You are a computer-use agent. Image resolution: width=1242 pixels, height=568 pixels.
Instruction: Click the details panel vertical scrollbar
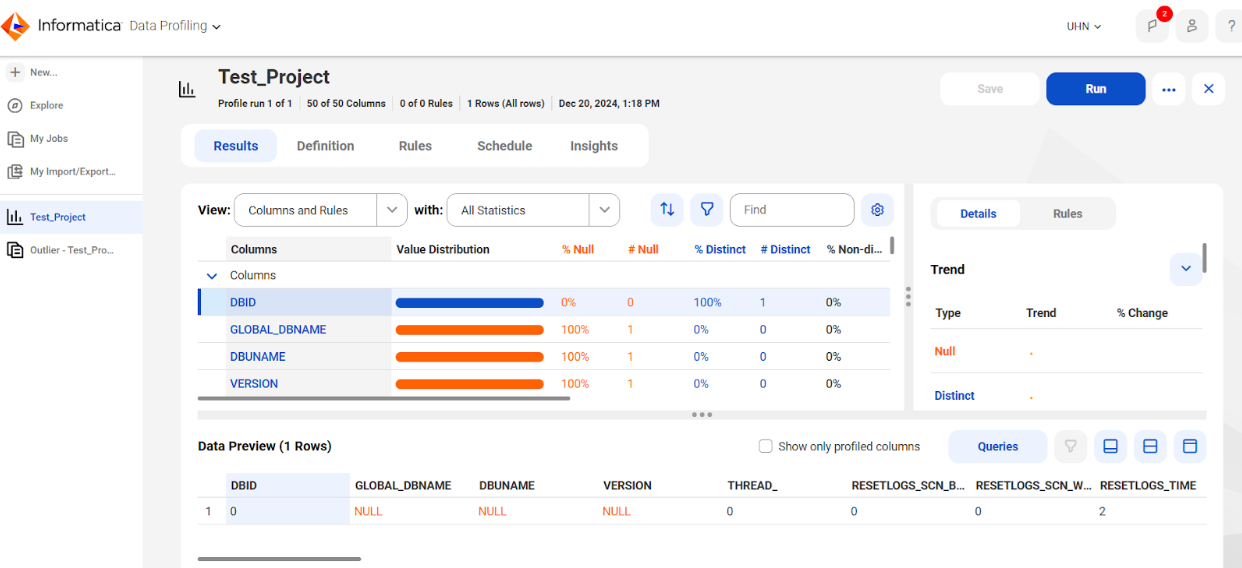point(1204,258)
